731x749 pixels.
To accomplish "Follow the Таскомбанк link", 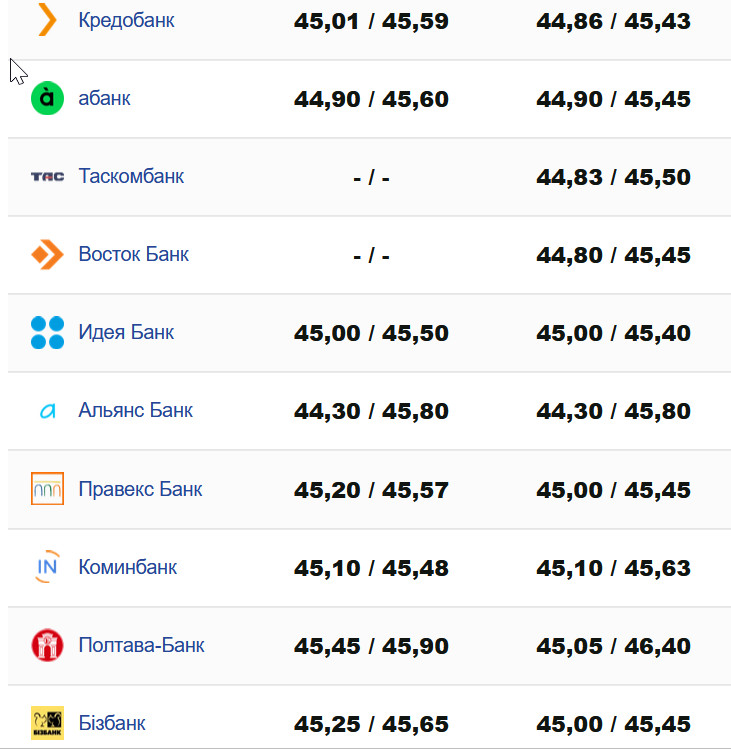I will click(131, 176).
